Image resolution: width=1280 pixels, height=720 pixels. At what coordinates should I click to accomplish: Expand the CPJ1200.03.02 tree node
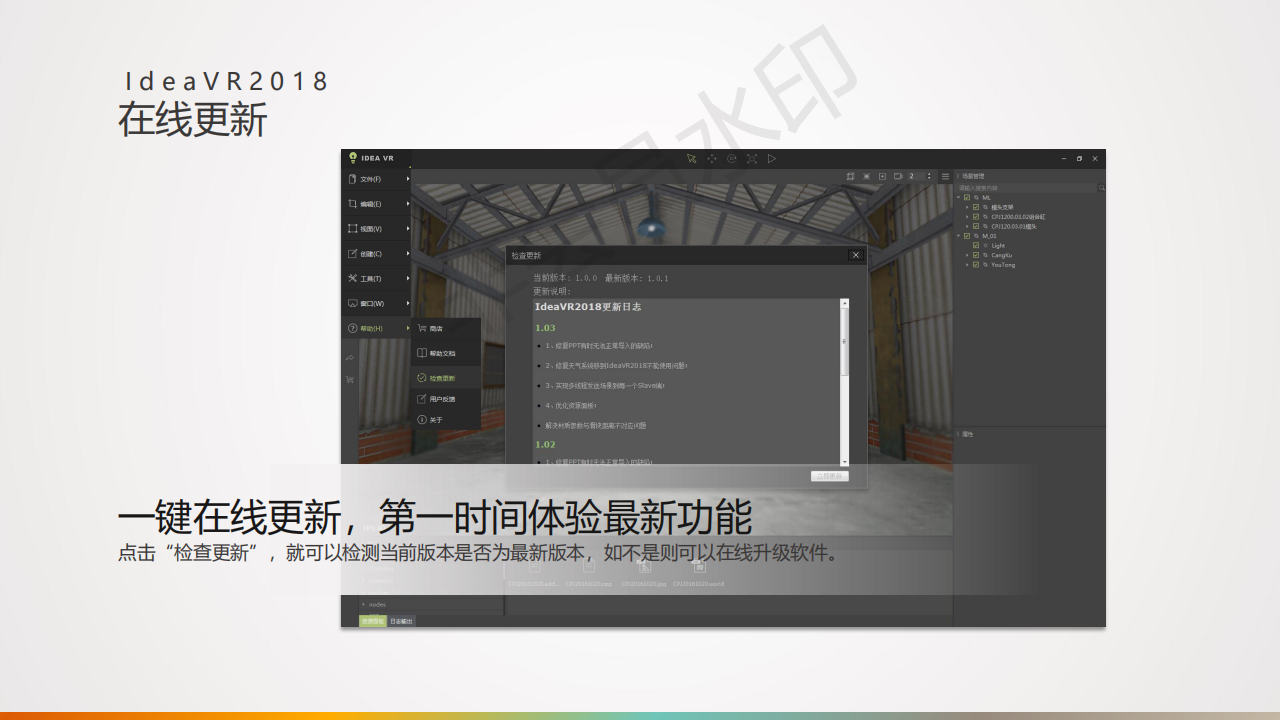pos(967,217)
